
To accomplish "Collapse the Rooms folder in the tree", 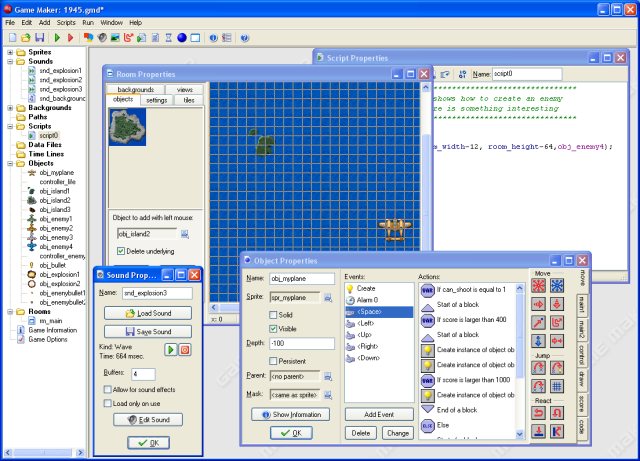I will (x=10, y=312).
